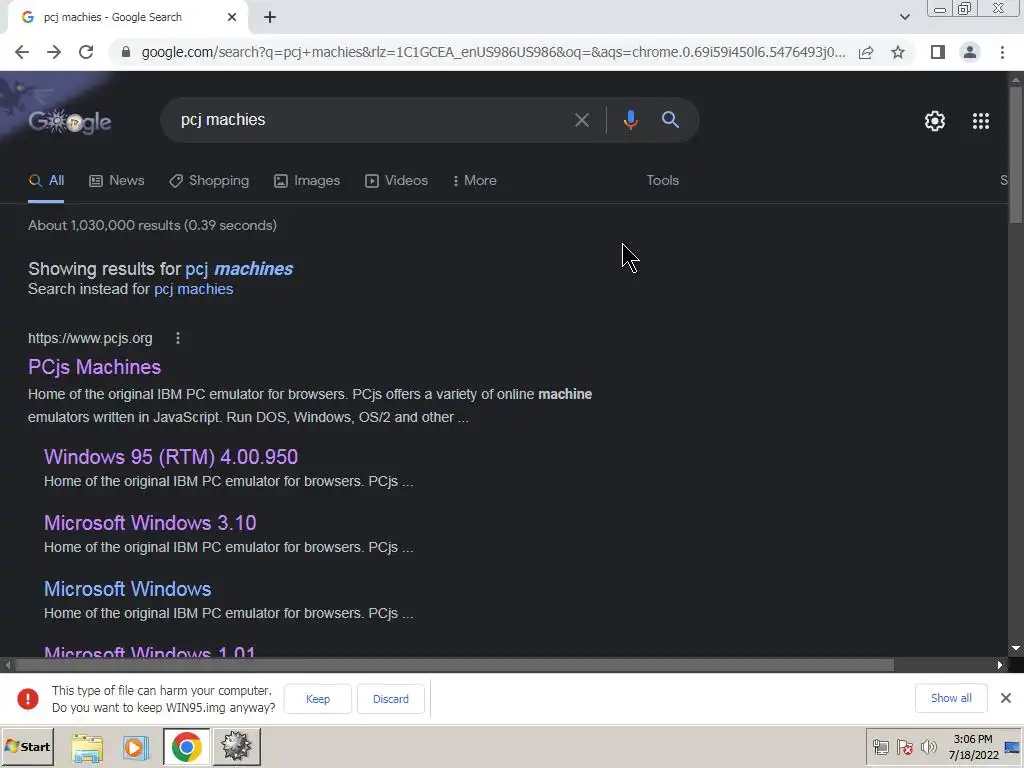The image size is (1024, 768).
Task: Click the https://www.pcjs.org URL text
Action: 90,338
